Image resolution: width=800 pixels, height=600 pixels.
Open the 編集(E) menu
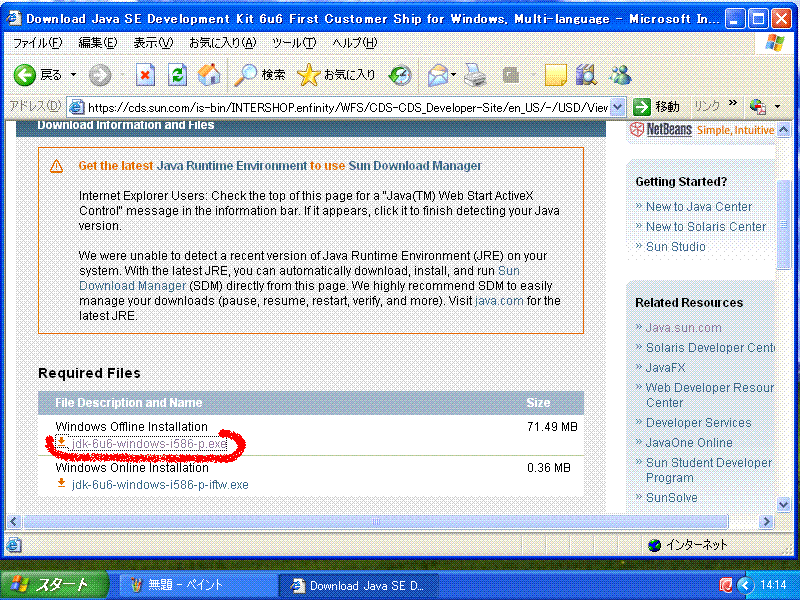tap(97, 43)
